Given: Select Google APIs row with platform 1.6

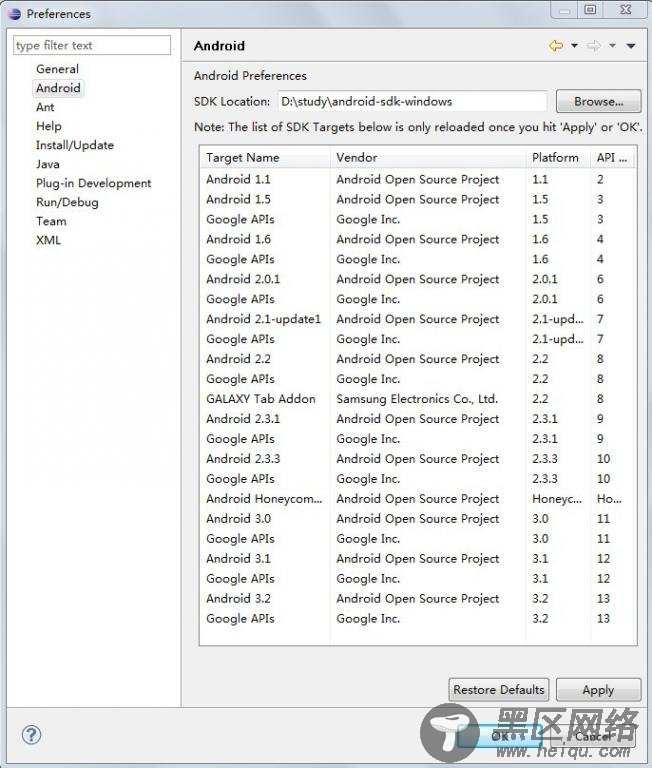Looking at the screenshot, I should point(418,259).
